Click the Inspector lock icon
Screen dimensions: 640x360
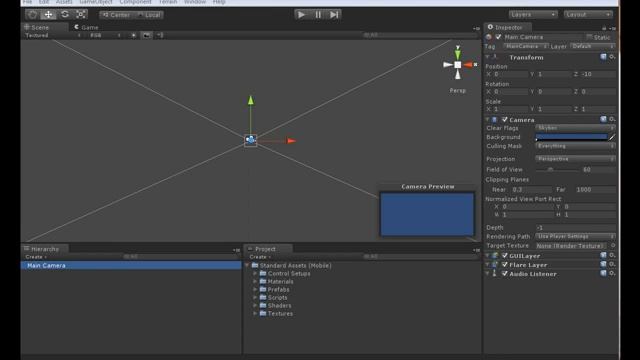pyautogui.click(x=604, y=28)
